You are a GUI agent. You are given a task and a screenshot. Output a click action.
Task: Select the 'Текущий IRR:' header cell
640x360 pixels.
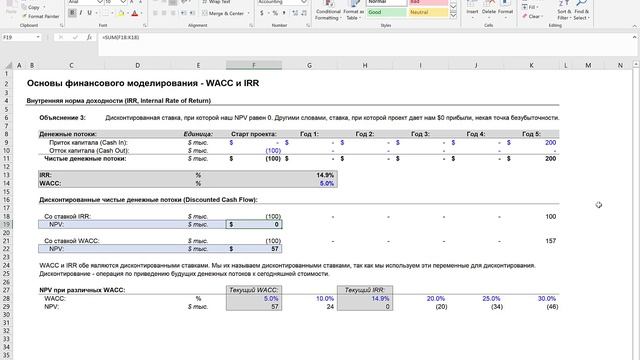coord(365,290)
